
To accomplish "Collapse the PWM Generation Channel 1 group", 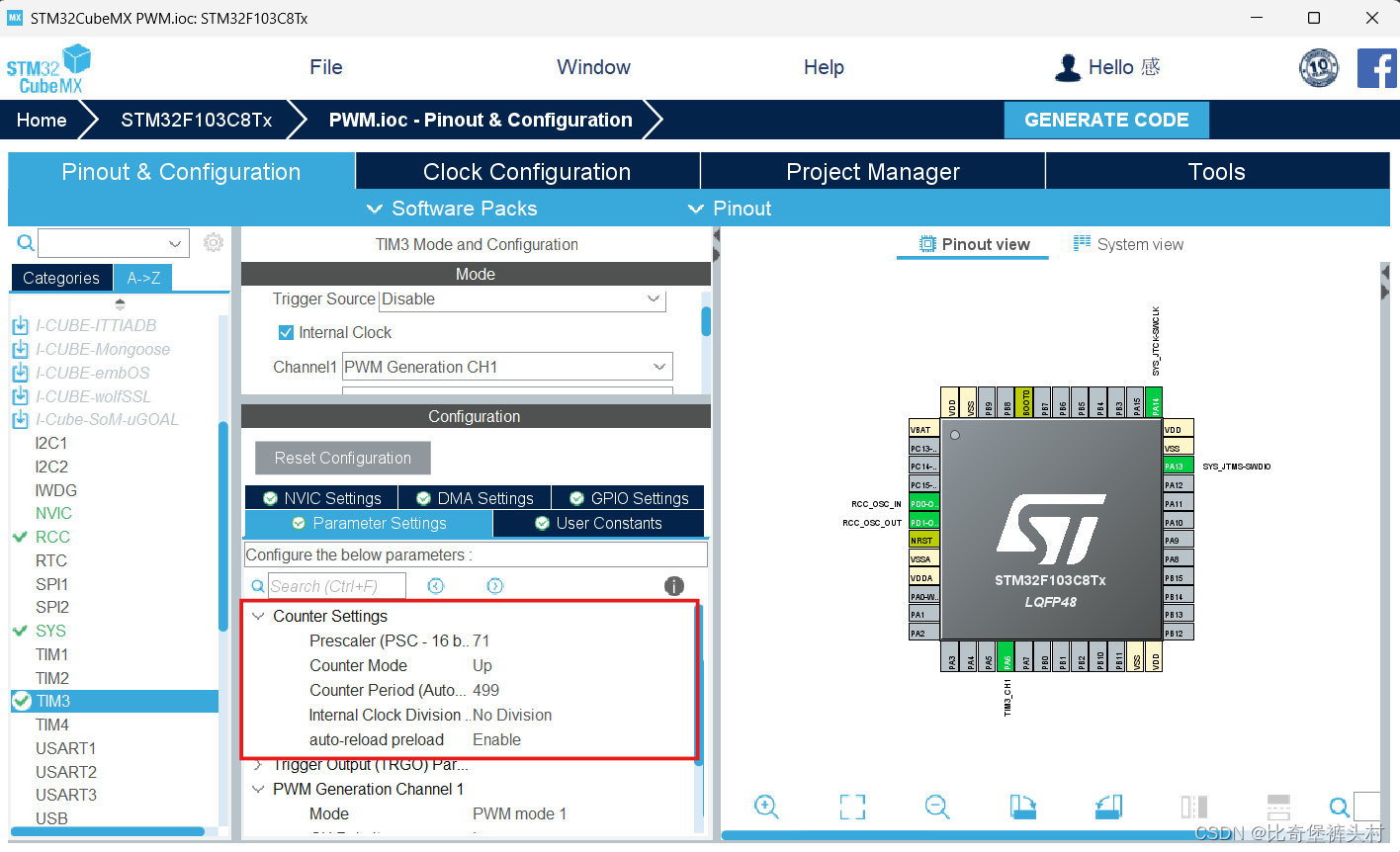I will pos(258,789).
